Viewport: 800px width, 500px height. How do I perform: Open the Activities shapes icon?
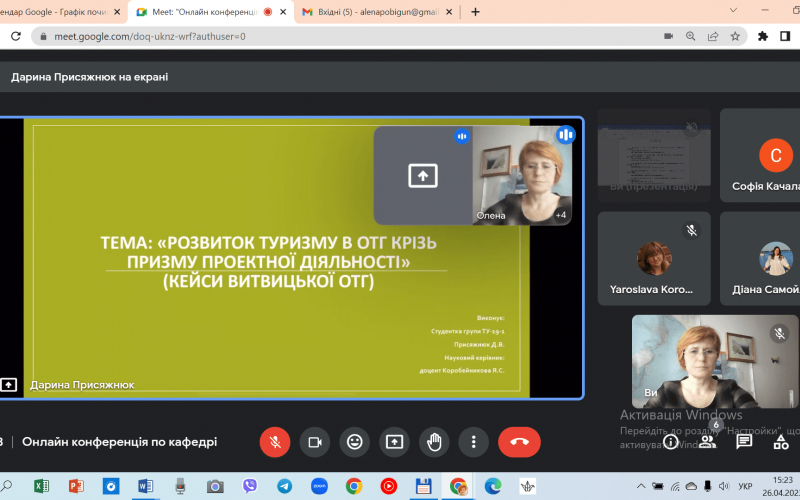point(781,442)
